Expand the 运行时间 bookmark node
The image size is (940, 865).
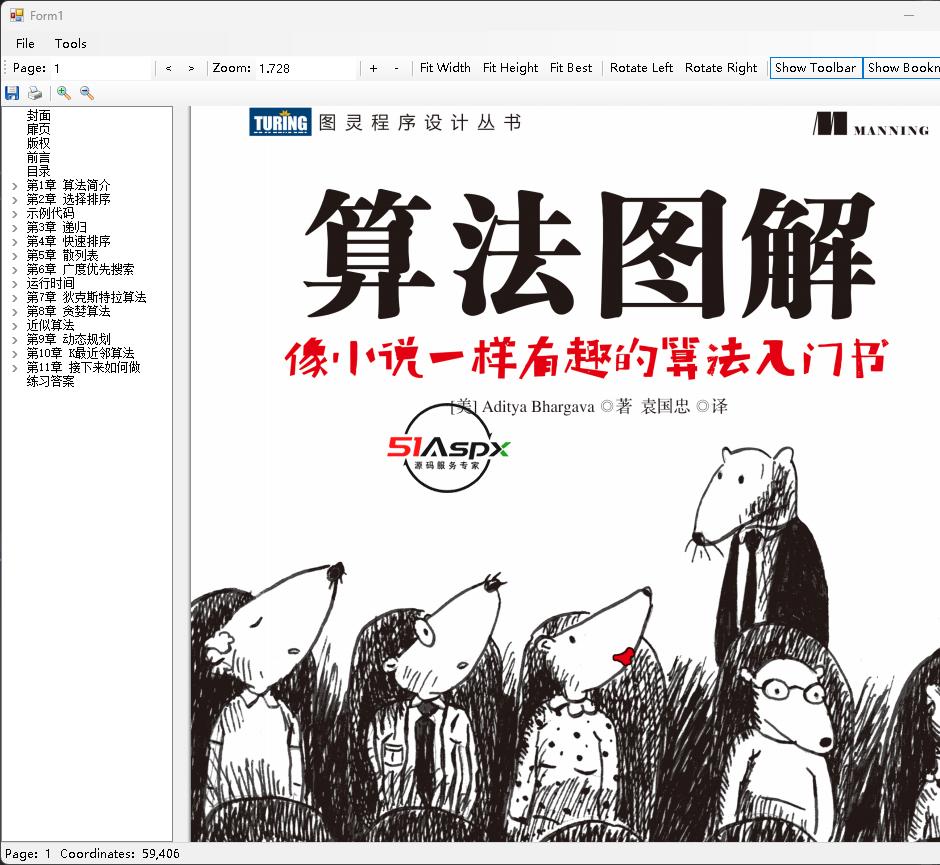pyautogui.click(x=15, y=284)
